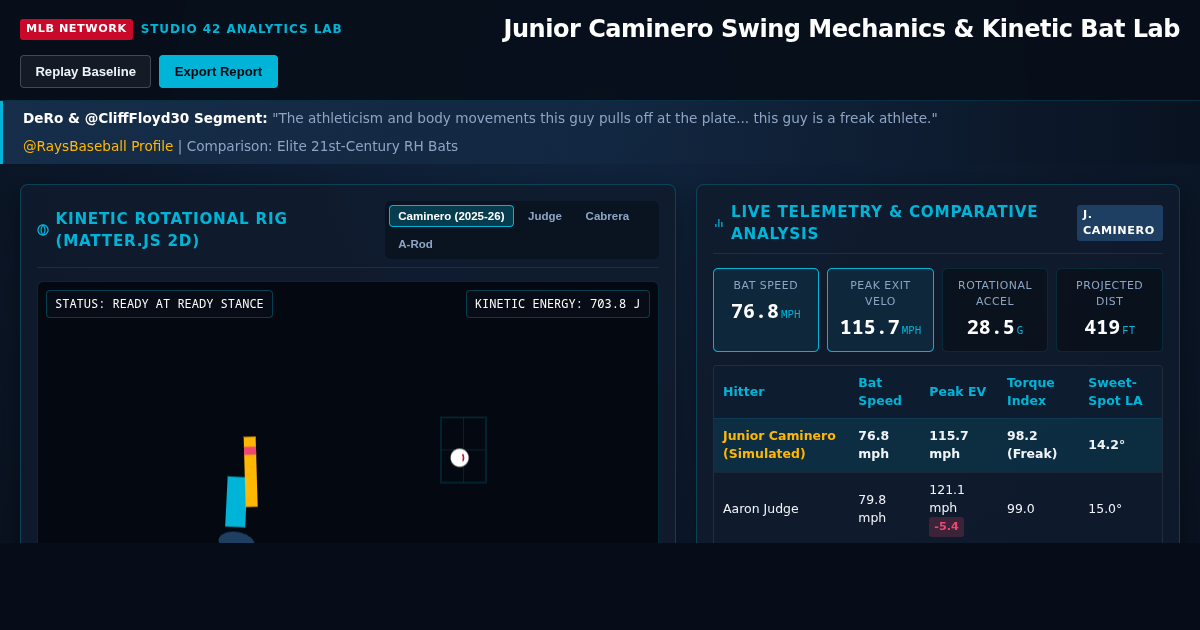Click the Replay Baseline button

pyautogui.click(x=85, y=71)
